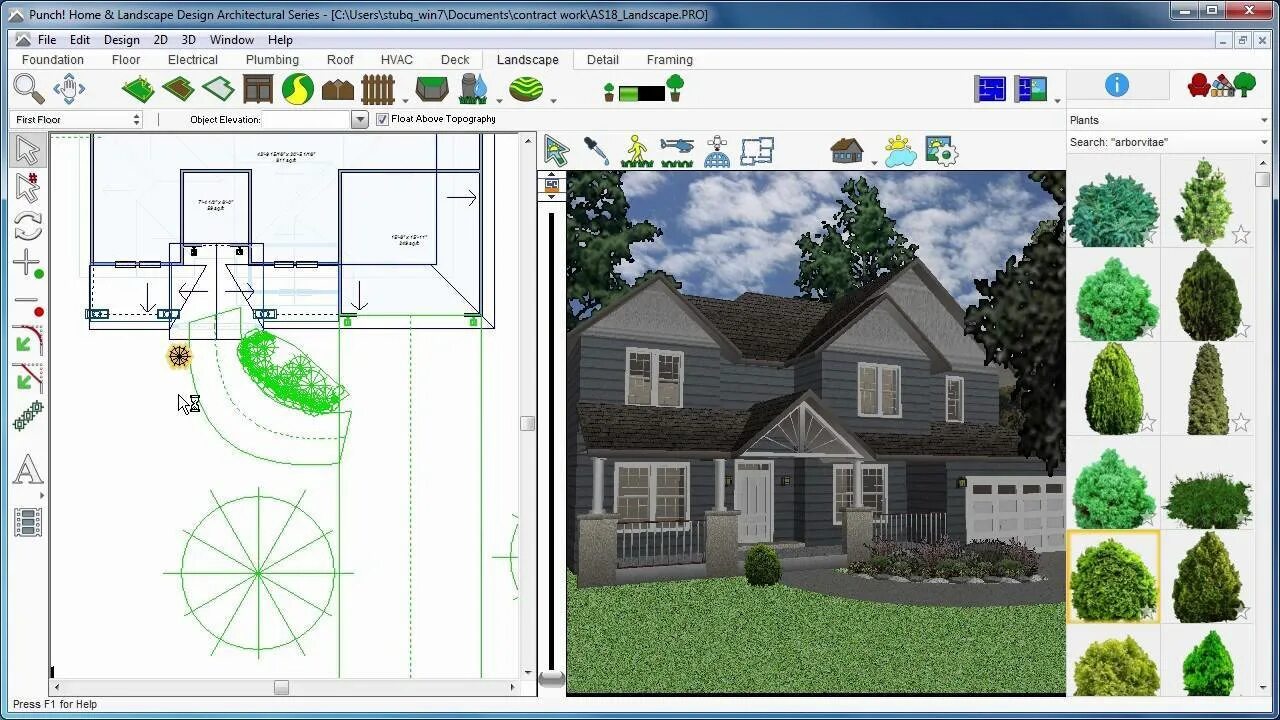Mark the first arborvitae plant as favorite
The image size is (1280, 720).
click(1148, 236)
